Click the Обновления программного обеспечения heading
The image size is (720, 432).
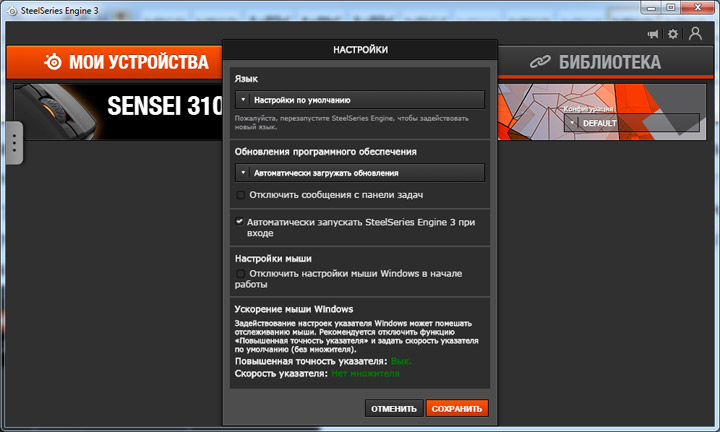326,152
